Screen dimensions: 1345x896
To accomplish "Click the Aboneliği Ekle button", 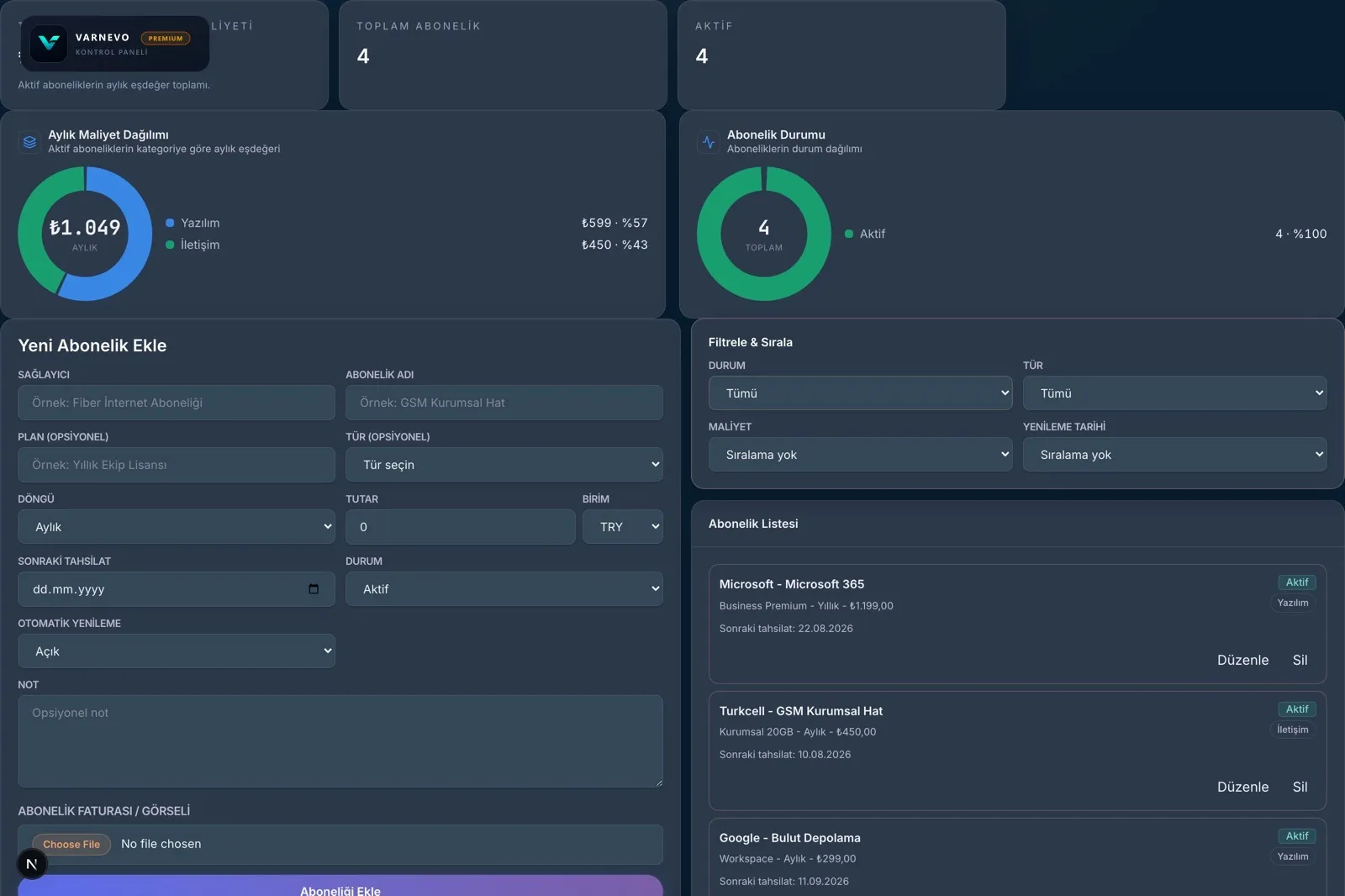I will click(340, 887).
